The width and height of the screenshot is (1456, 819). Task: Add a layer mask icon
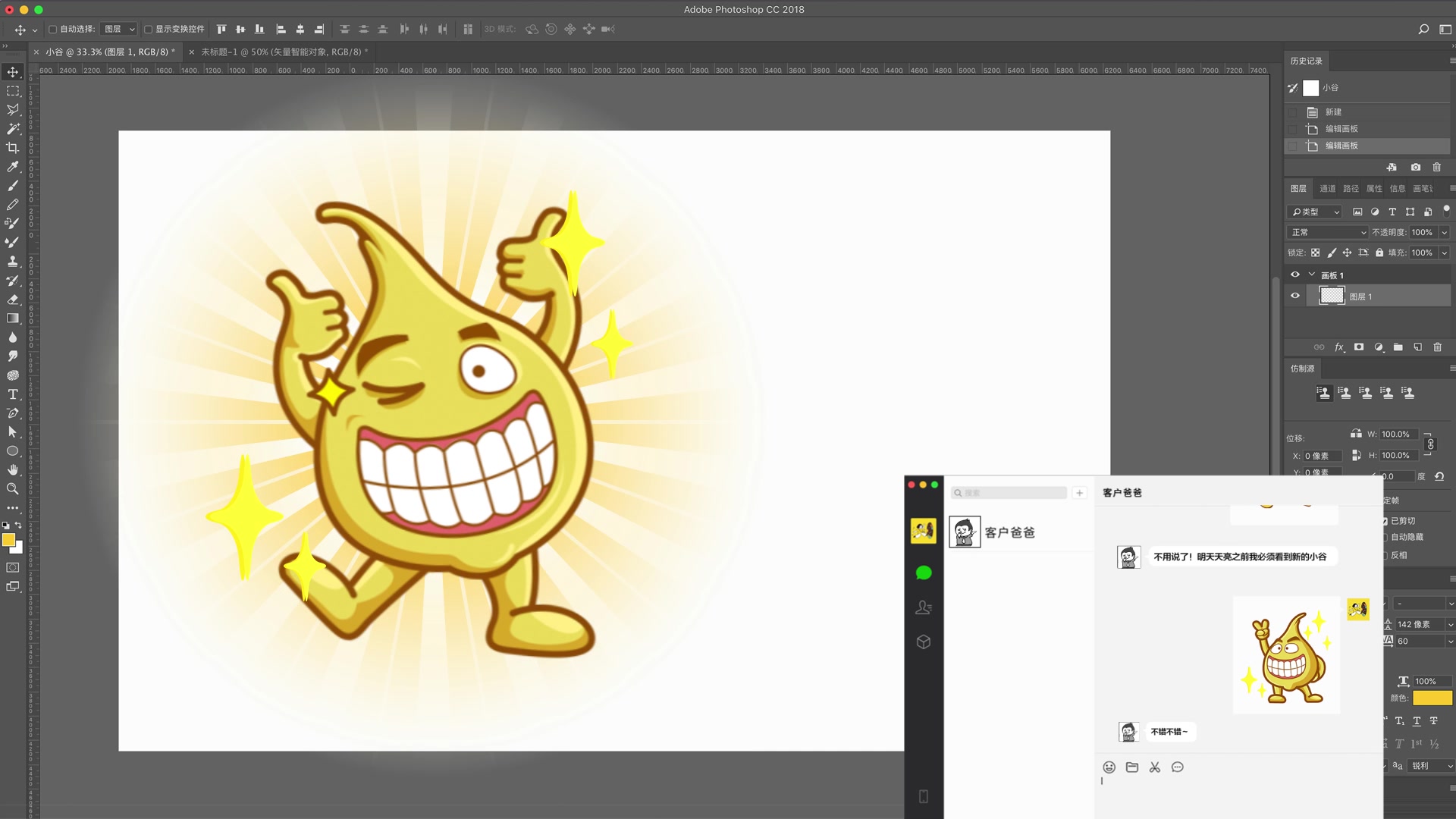1359,347
